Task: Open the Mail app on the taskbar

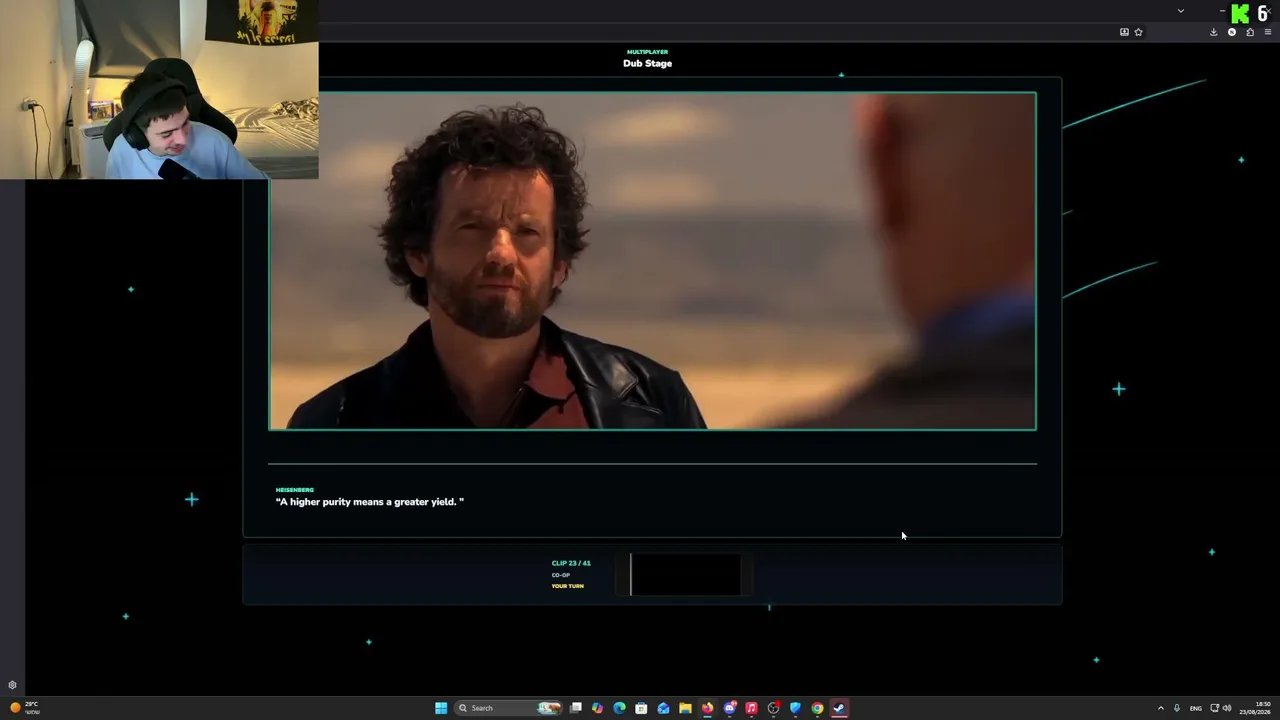Action: 663,708
